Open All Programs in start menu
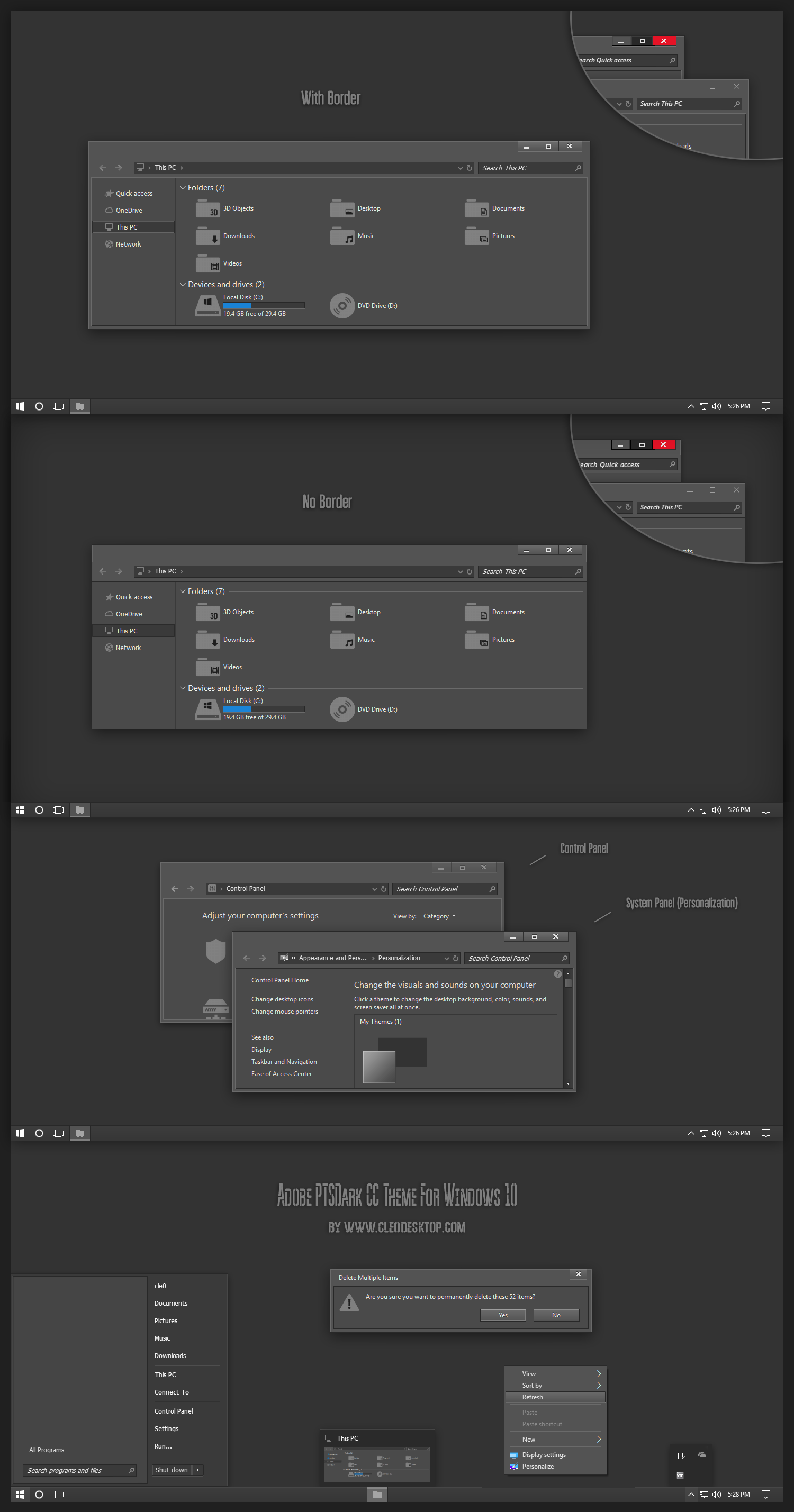The image size is (794, 1512). (47, 1451)
